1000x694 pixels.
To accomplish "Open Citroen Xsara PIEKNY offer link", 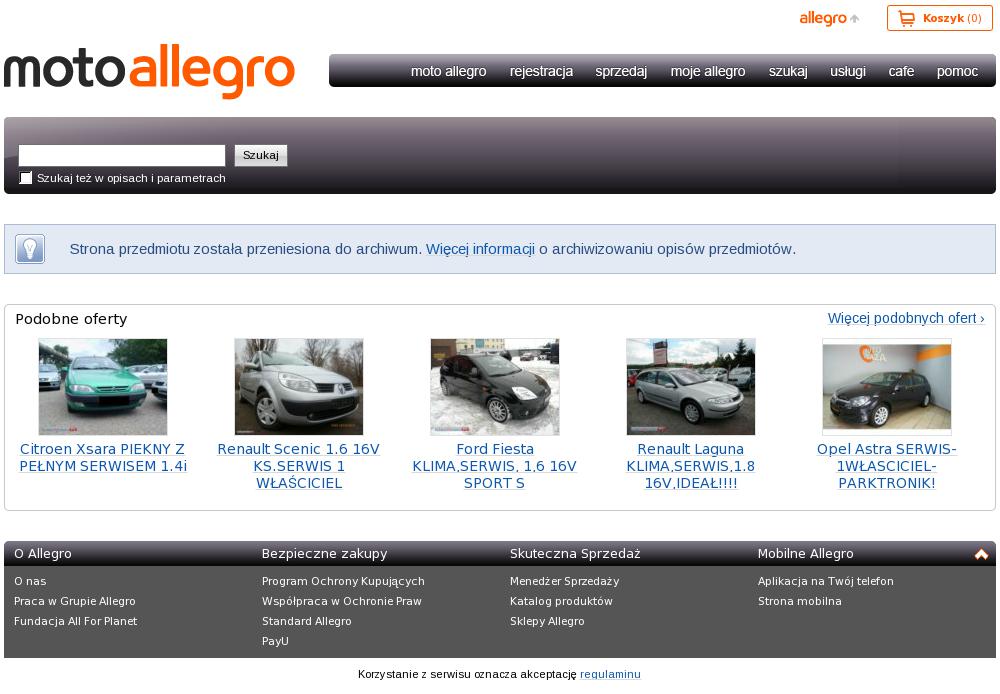I will [x=103, y=457].
